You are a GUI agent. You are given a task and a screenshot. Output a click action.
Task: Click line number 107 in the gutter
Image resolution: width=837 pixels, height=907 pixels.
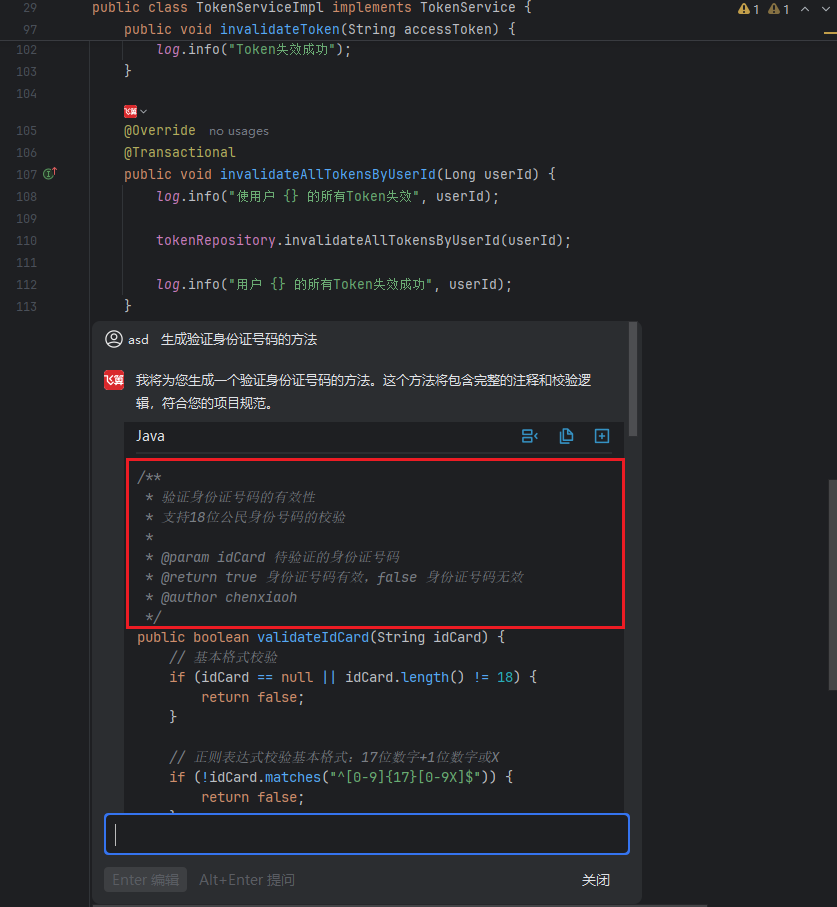click(27, 174)
